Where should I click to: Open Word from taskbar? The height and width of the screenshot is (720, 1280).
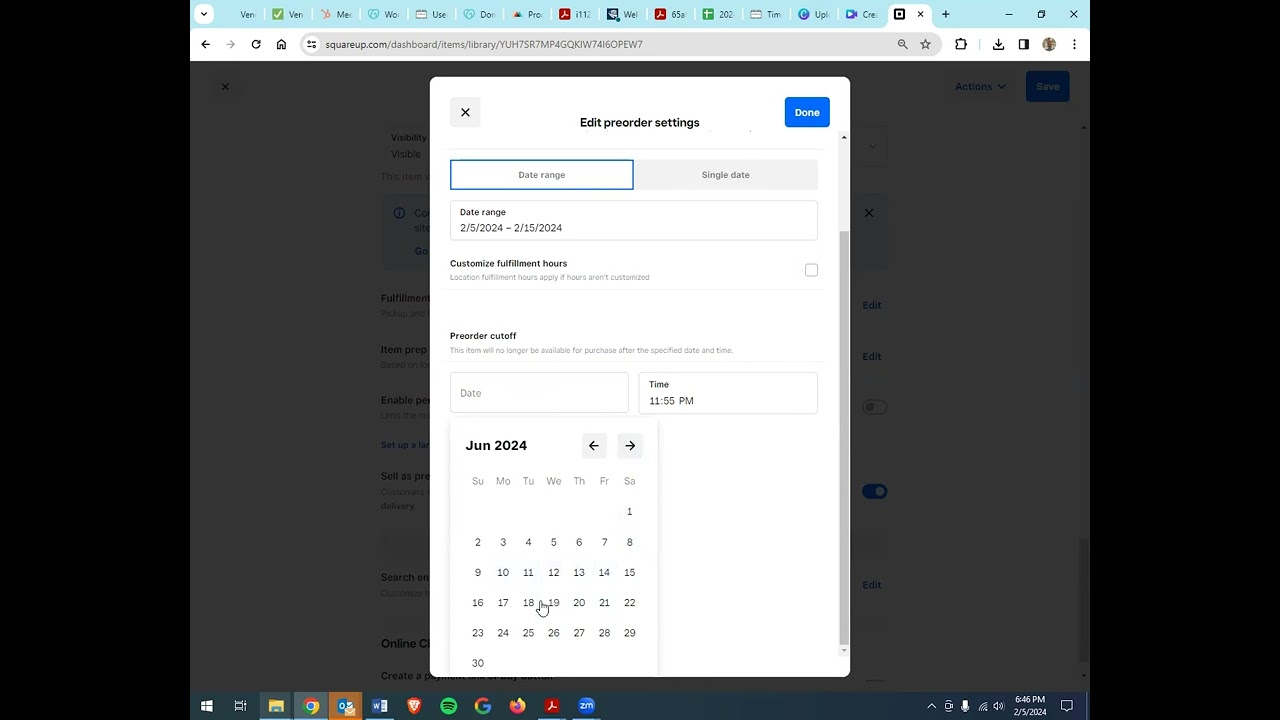(380, 706)
